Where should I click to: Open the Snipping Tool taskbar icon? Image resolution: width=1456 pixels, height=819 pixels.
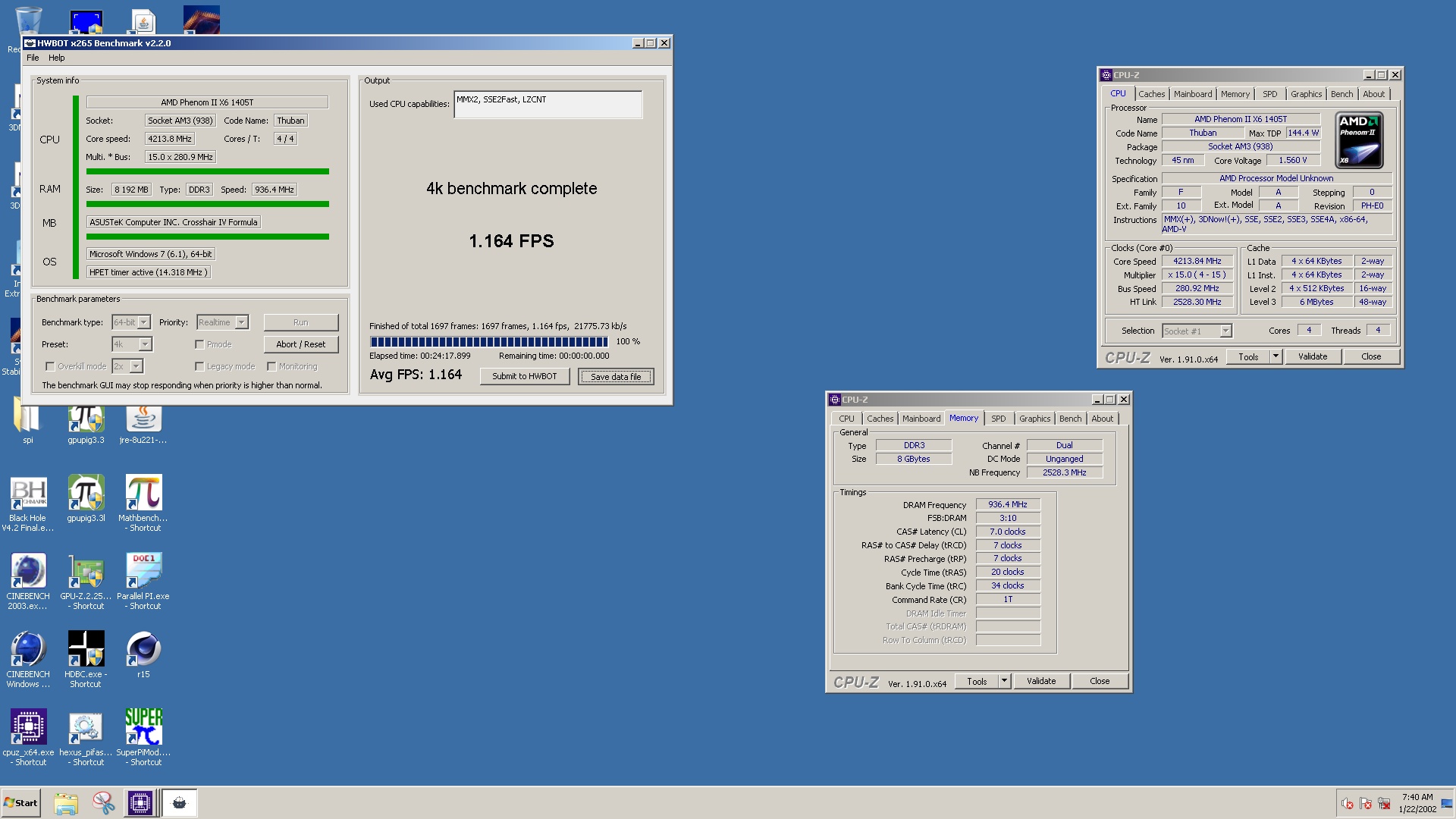[103, 803]
